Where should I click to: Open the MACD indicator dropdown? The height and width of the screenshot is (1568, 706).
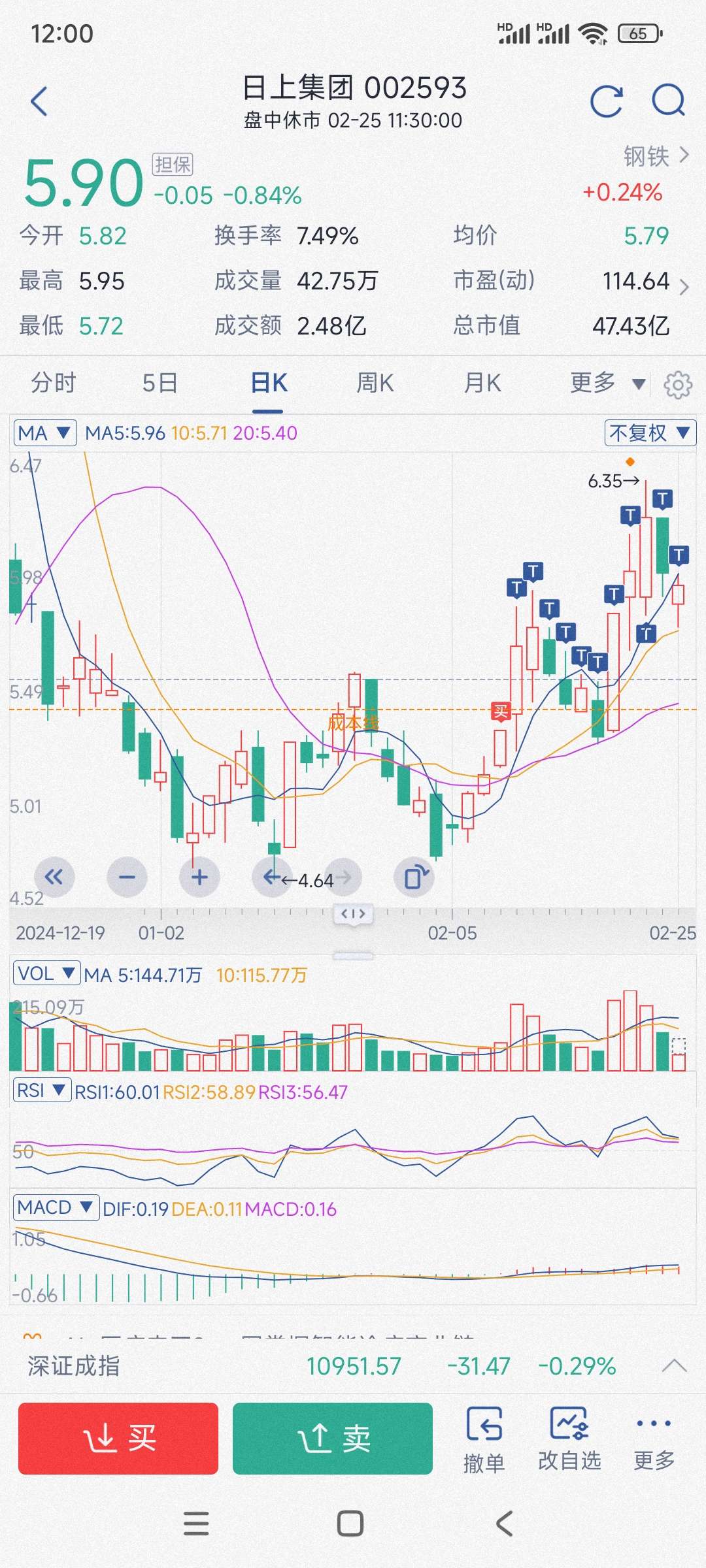point(56,1207)
